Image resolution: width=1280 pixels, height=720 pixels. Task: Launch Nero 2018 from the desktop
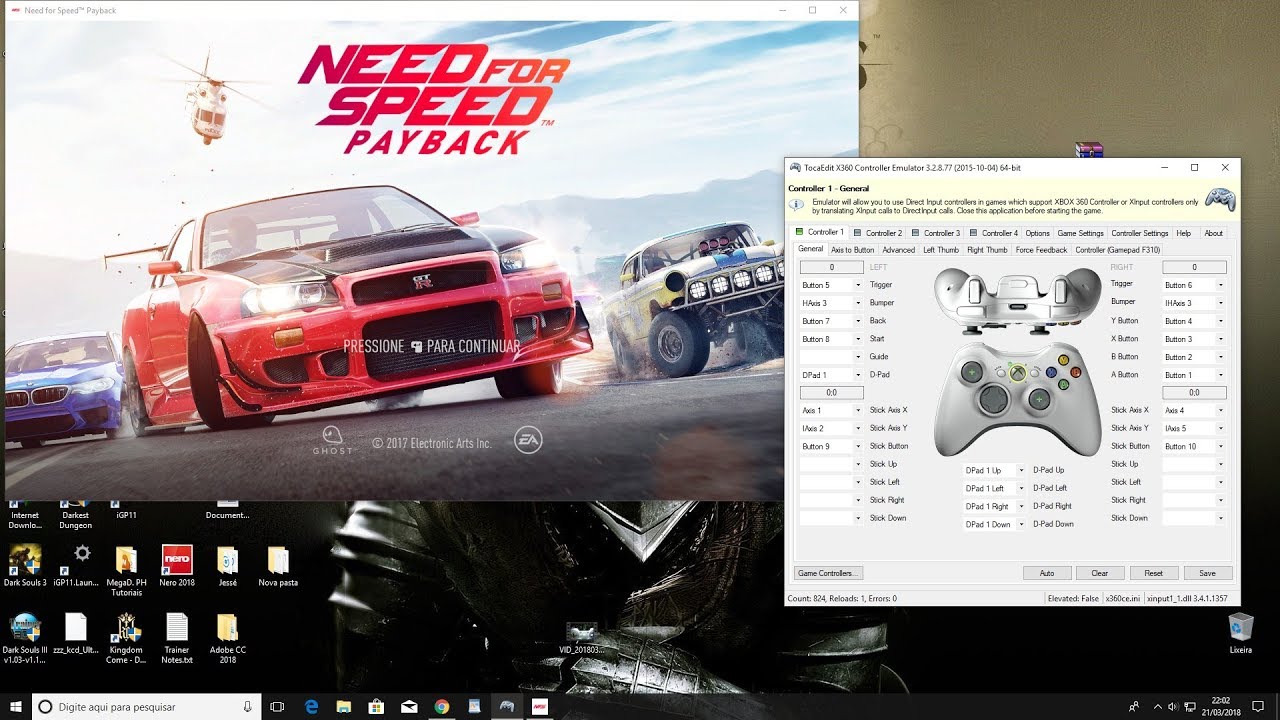[177, 565]
